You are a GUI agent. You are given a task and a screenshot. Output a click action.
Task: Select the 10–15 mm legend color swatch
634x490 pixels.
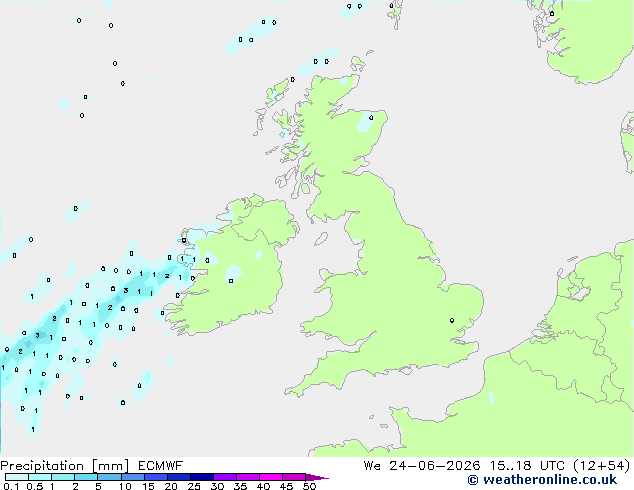[132, 477]
